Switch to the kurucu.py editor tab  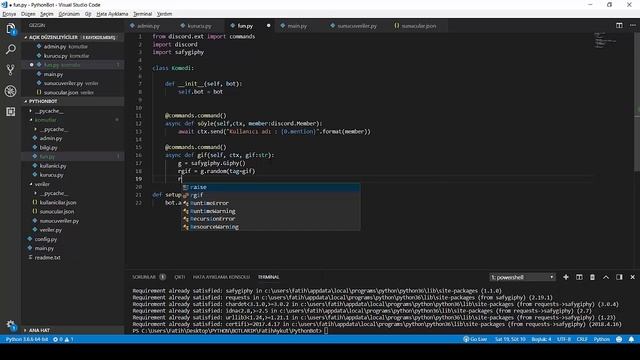(x=199, y=26)
